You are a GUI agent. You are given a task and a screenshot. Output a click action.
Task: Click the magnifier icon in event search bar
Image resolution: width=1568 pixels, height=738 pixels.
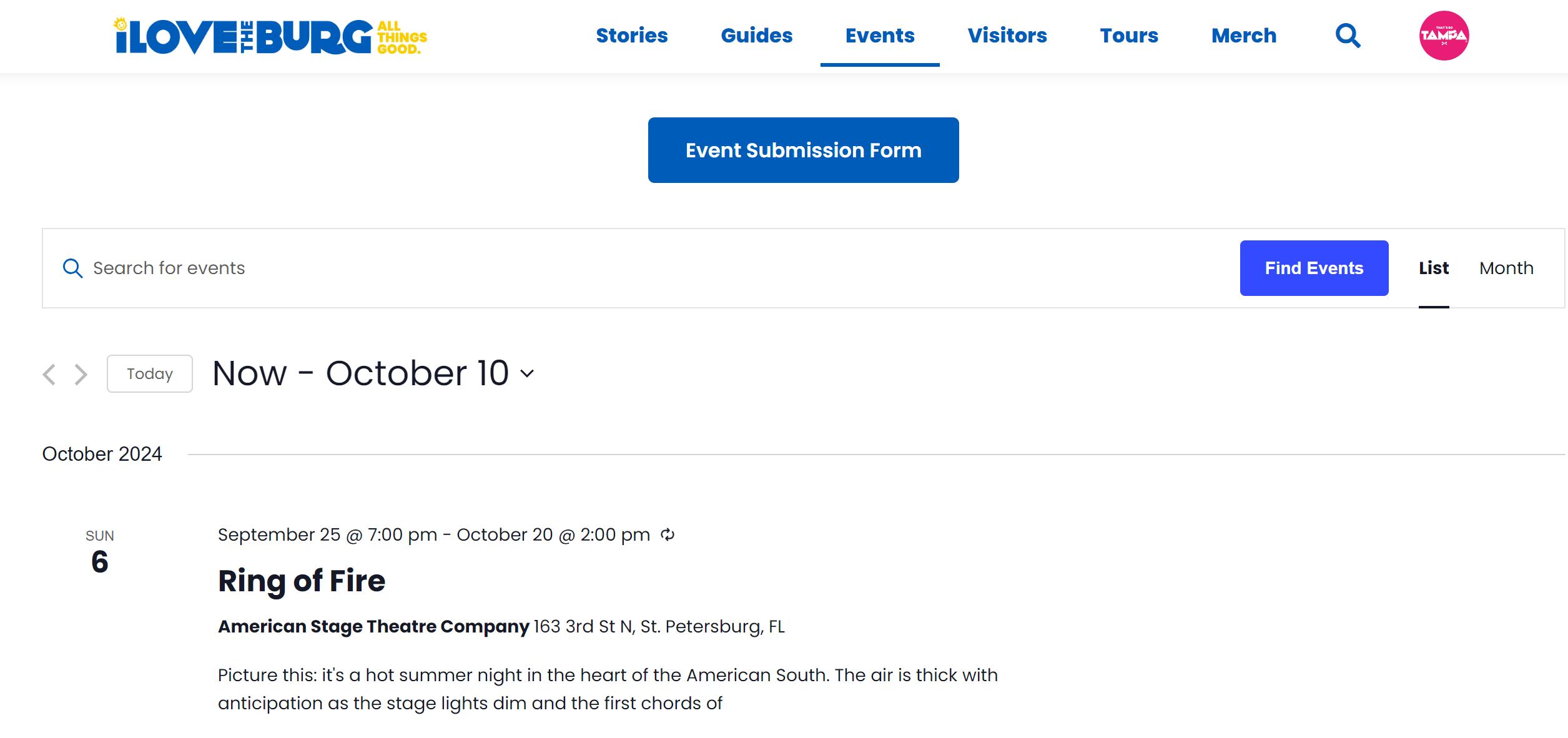(x=72, y=268)
